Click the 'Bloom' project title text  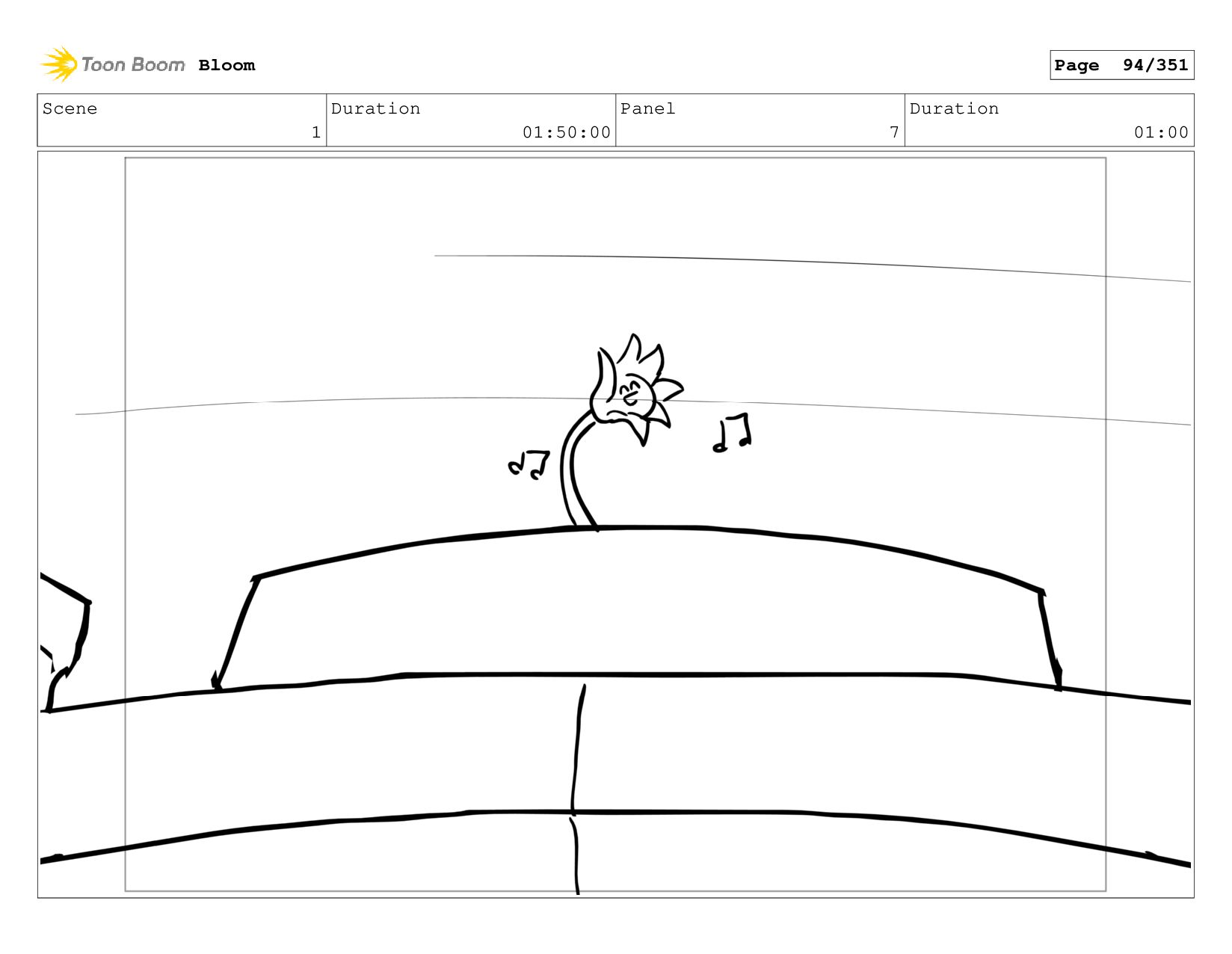click(227, 65)
